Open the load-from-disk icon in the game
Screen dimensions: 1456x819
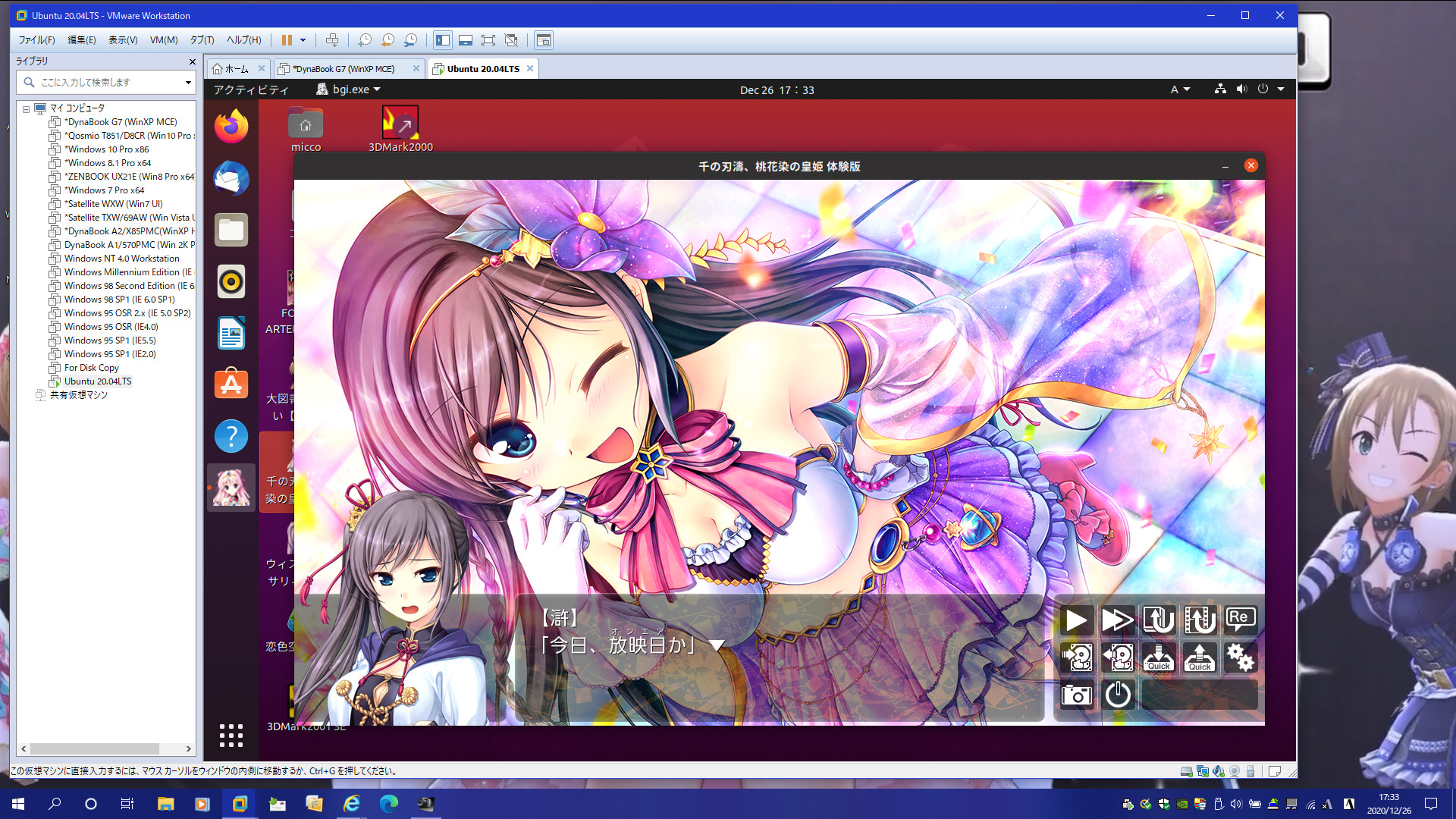click(x=1118, y=657)
